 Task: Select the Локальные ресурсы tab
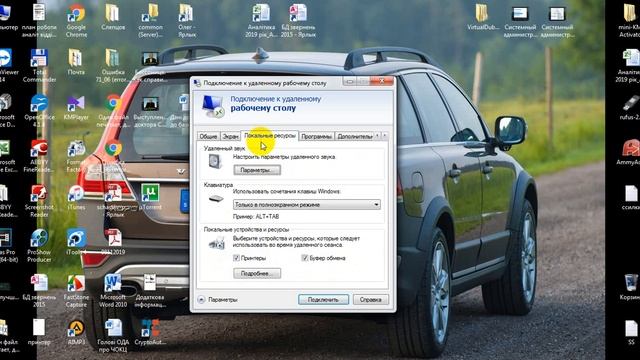point(270,136)
